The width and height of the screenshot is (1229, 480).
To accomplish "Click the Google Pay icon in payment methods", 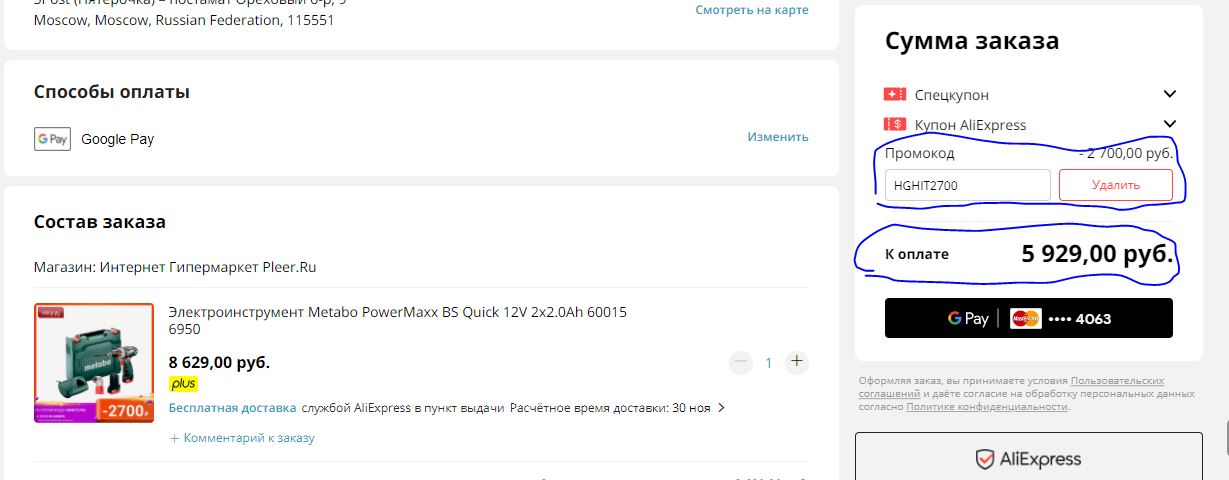I will coord(51,139).
